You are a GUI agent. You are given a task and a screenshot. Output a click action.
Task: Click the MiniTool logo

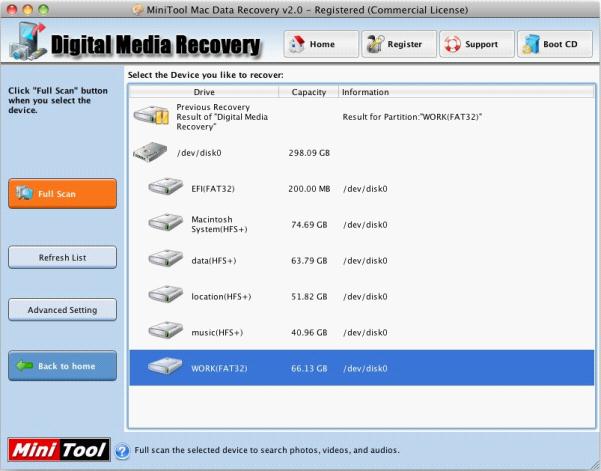coord(59,450)
